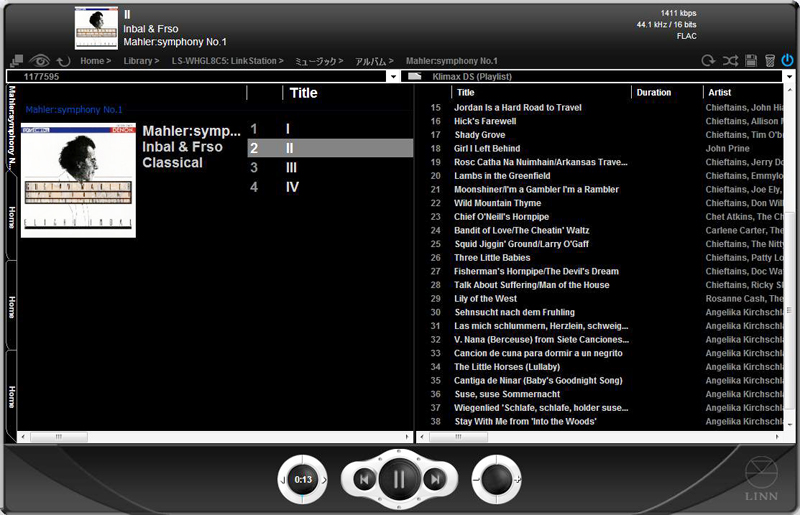
Task: Select track III in the album list
Action: pos(291,167)
